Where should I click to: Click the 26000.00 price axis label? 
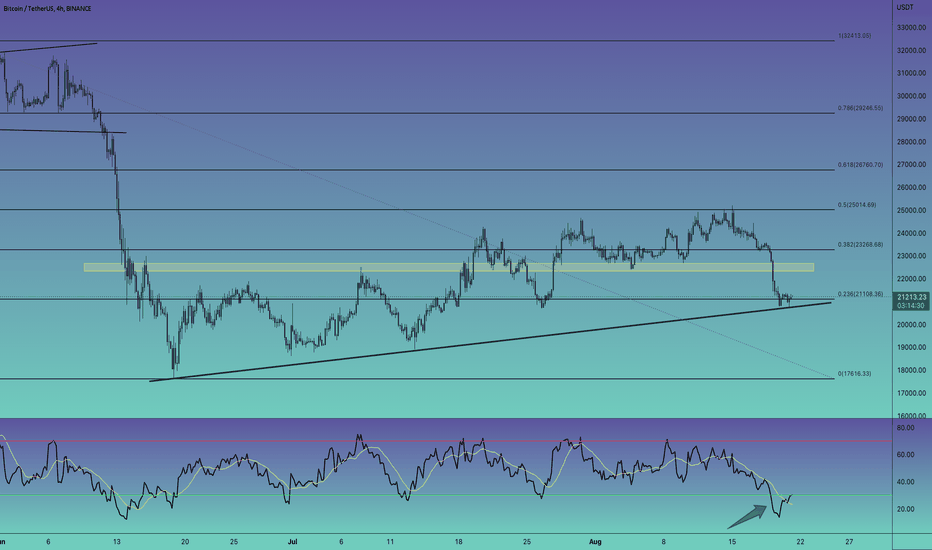tap(911, 187)
